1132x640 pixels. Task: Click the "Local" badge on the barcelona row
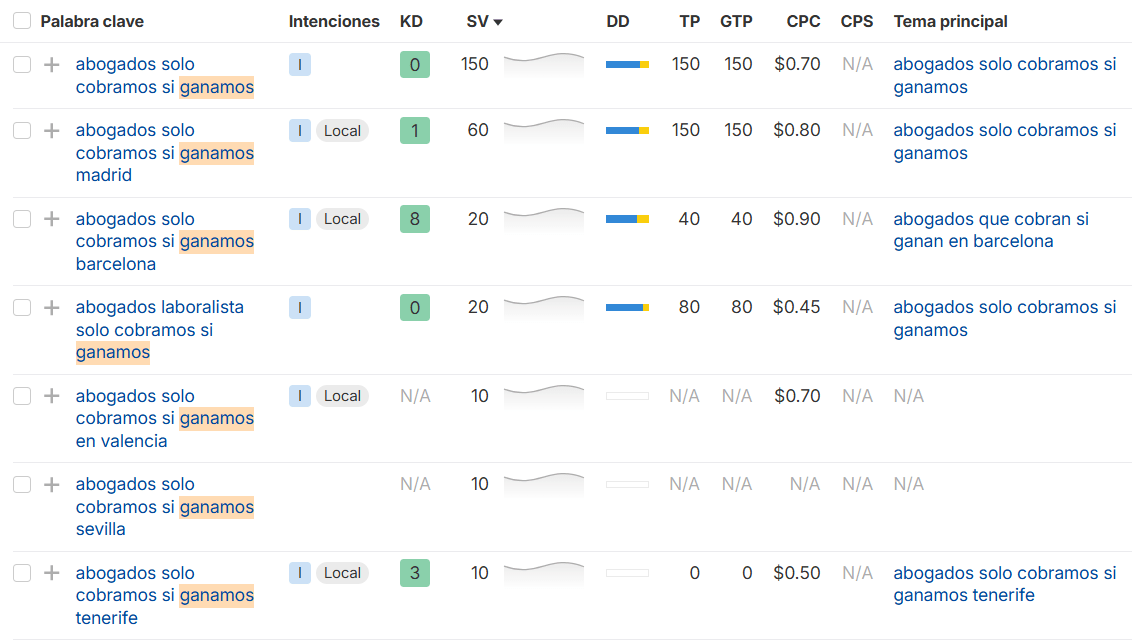(x=342, y=219)
